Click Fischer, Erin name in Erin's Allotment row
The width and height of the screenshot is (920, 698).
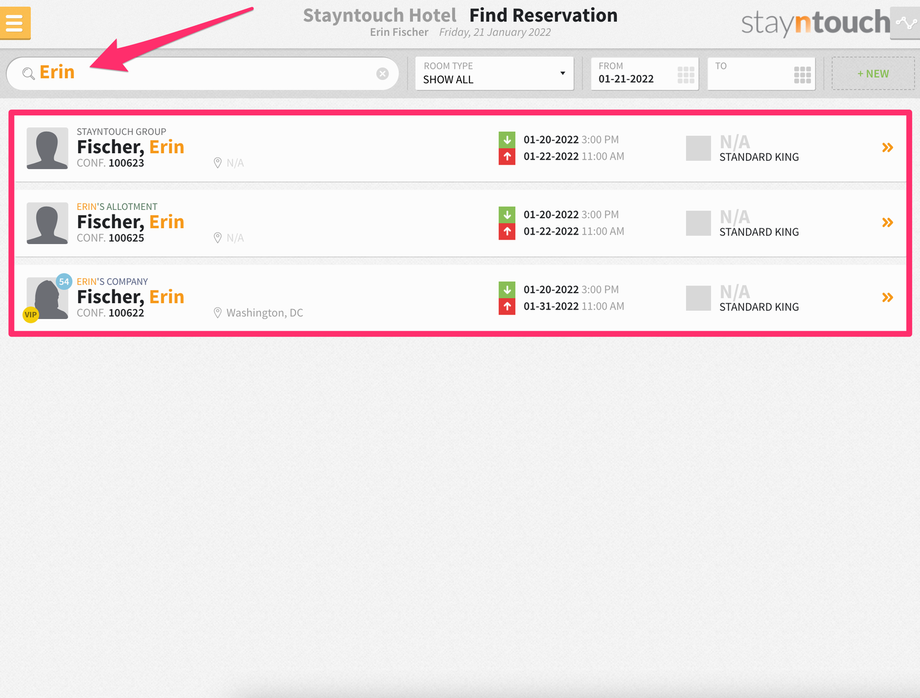click(x=130, y=222)
